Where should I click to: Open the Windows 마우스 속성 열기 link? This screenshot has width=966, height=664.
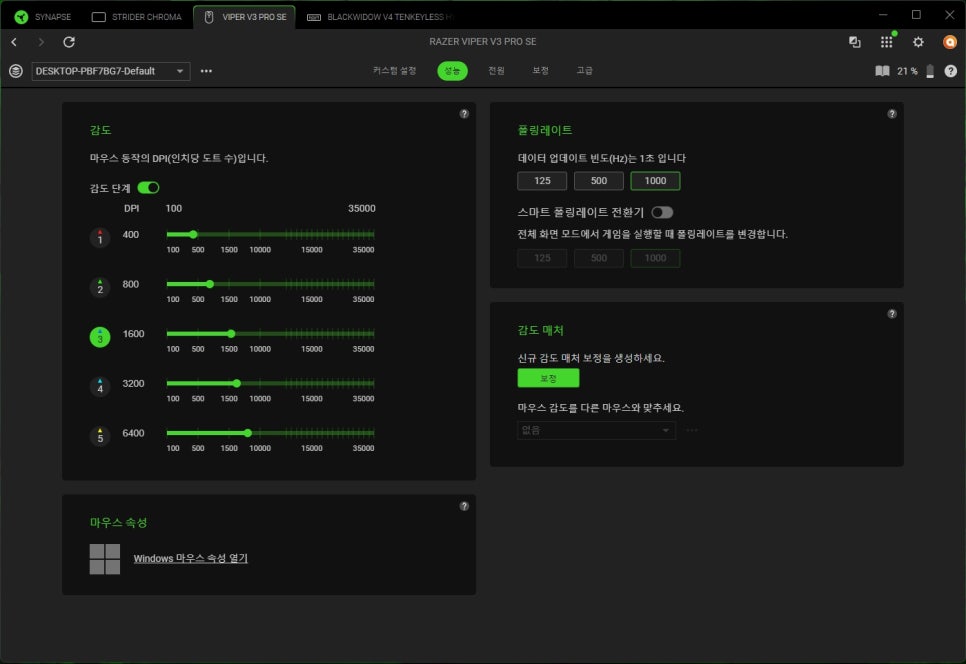(x=190, y=558)
